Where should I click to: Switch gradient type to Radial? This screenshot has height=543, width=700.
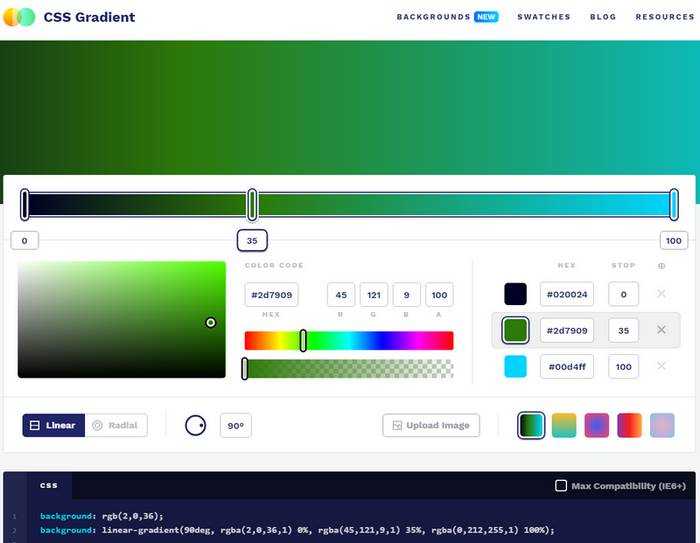tap(115, 425)
